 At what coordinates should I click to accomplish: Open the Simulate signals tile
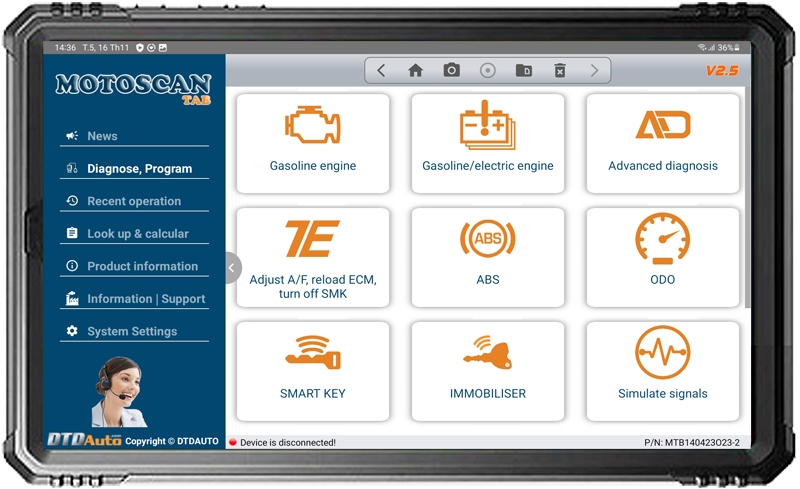coord(663,371)
